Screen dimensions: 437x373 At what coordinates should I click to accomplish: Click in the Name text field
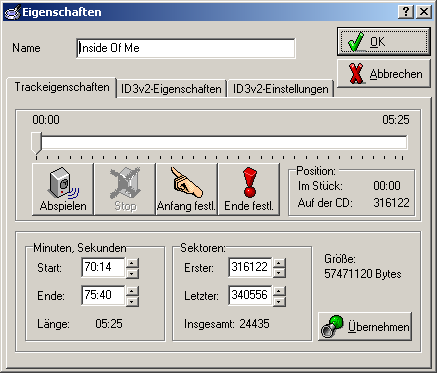pos(186,48)
